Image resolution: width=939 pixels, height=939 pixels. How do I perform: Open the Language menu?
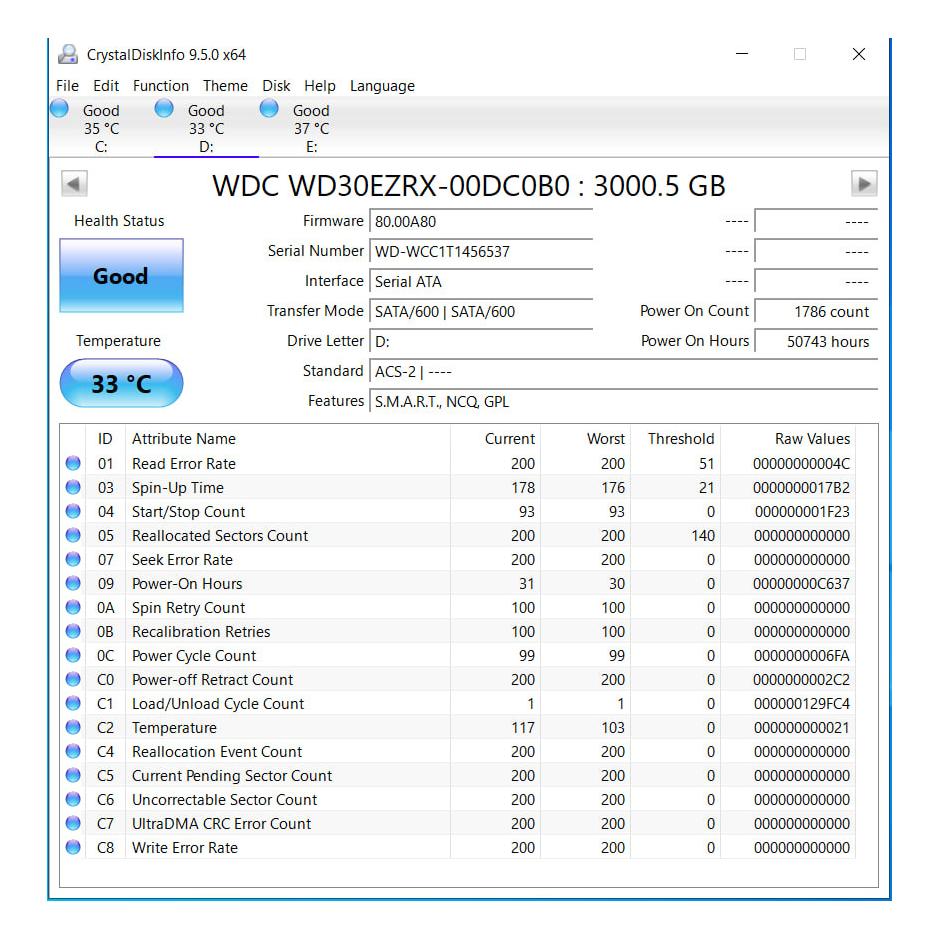coord(382,86)
